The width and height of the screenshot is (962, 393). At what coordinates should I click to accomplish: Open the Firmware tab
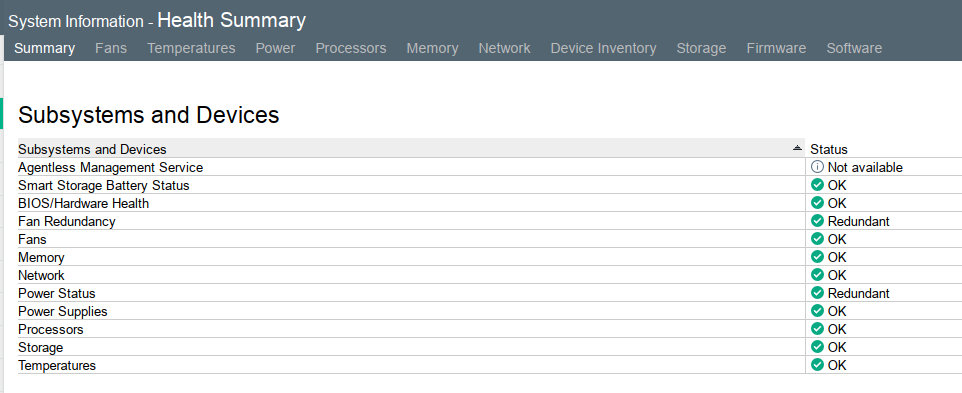point(776,48)
